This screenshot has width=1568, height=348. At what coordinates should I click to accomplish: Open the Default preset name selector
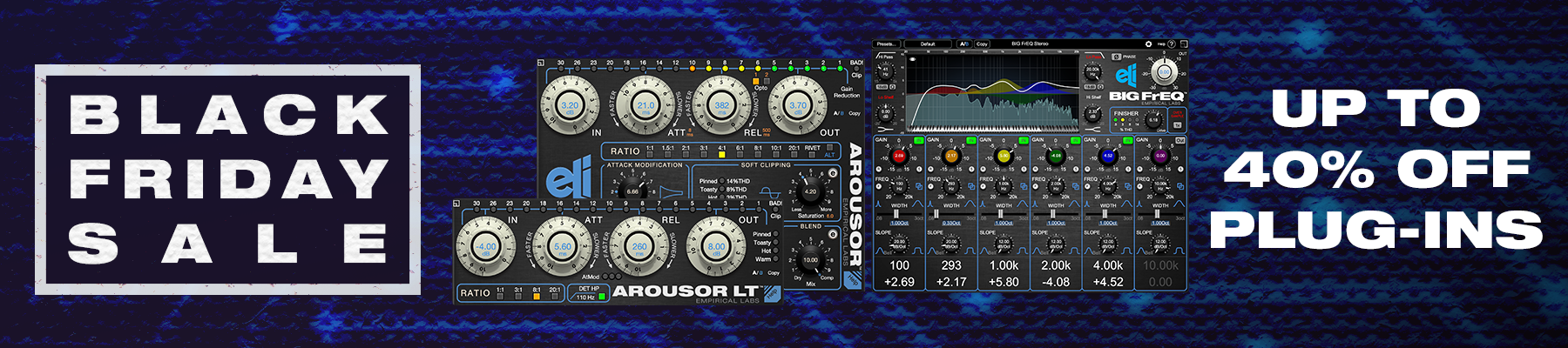pos(928,43)
